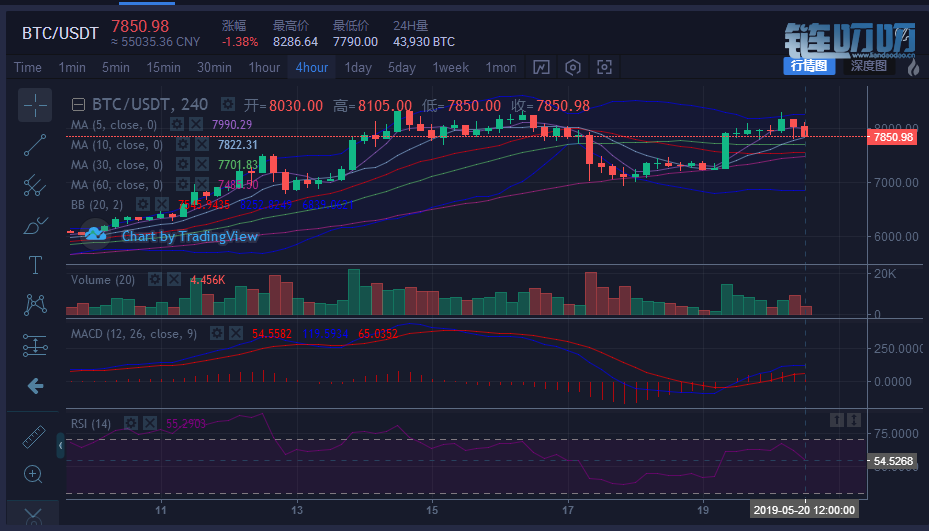Remove the MA (60, close, 0) indicator
This screenshot has width=929, height=531.
coord(202,185)
